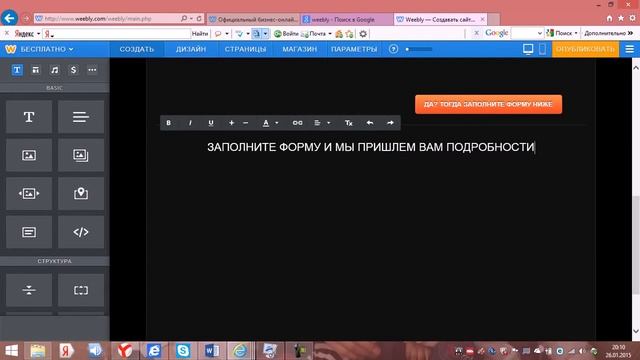Open the СТРАНИЦЫ tab
Viewport: 640px width, 360px height.
click(x=245, y=49)
